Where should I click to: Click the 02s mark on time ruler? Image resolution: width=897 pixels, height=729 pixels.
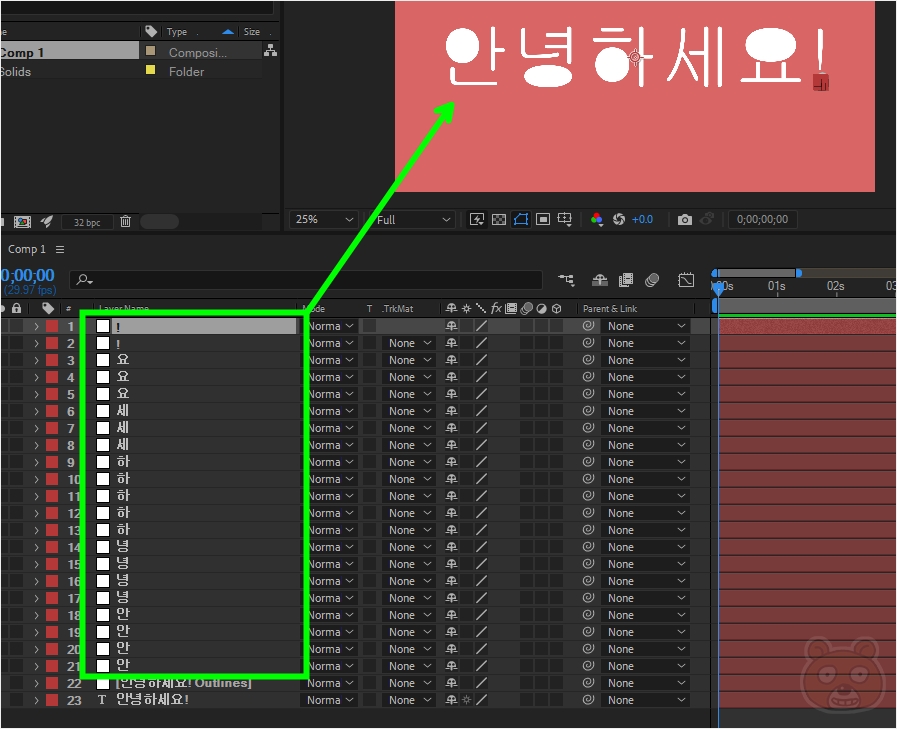(835, 286)
